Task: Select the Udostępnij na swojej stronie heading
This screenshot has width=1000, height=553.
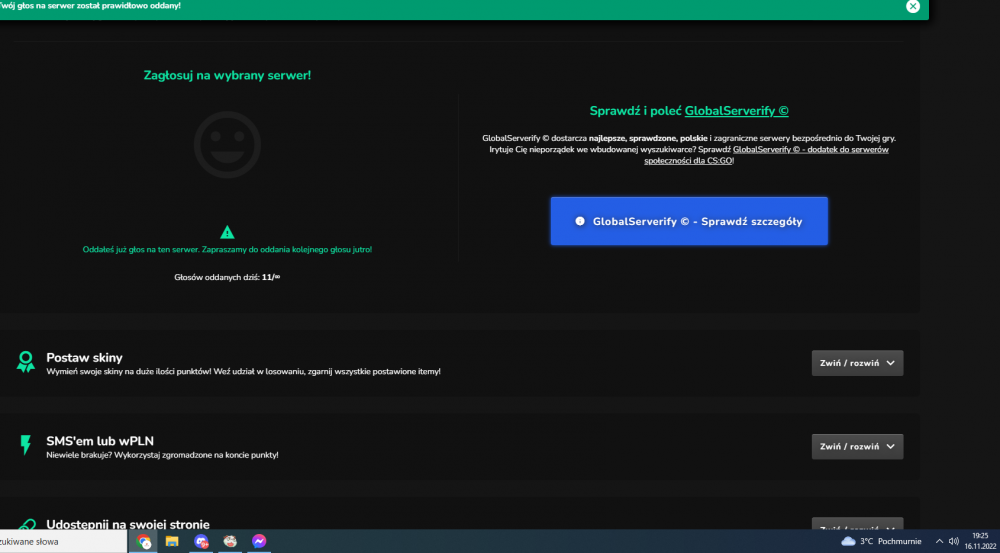Action: 128,524
